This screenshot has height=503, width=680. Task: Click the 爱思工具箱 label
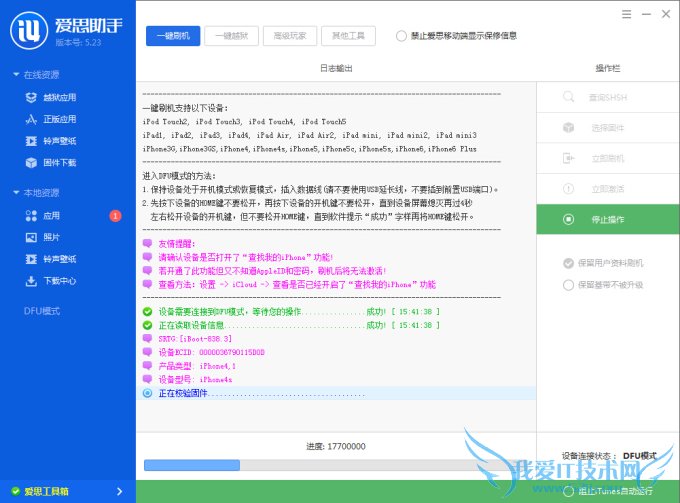(46, 491)
